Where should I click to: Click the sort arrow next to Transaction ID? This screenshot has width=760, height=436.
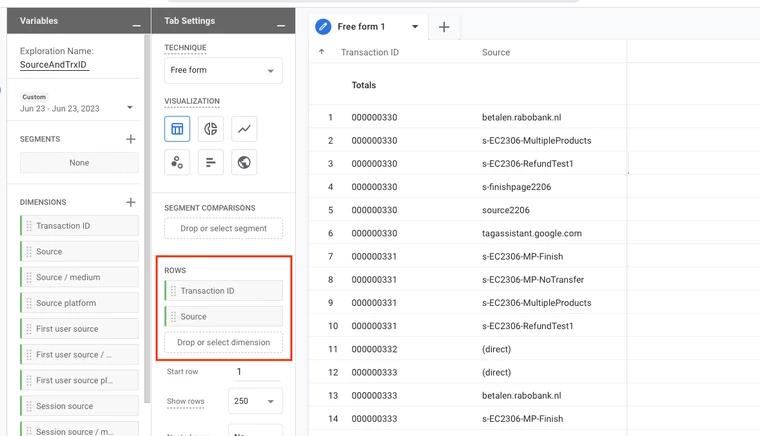point(321,52)
